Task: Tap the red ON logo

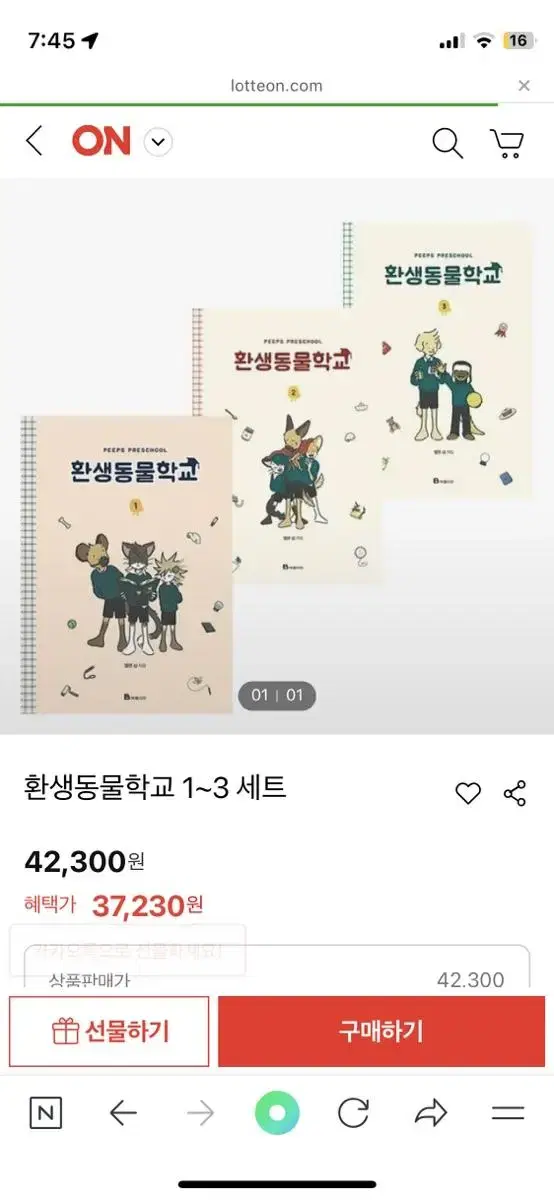Action: click(x=101, y=142)
